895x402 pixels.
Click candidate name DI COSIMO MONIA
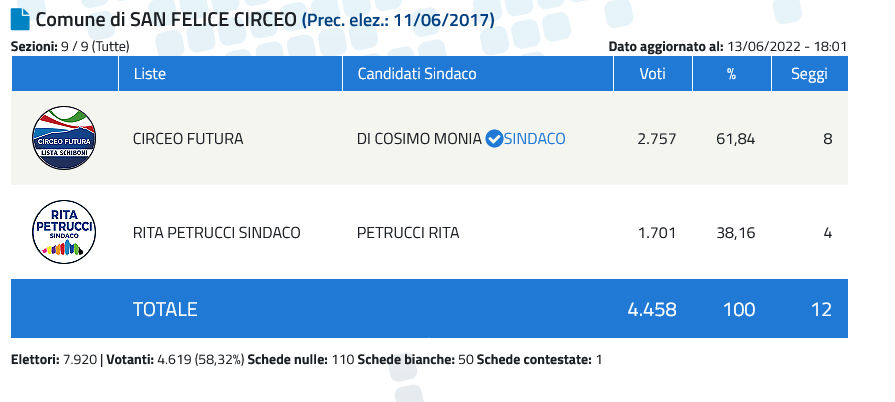[419, 139]
